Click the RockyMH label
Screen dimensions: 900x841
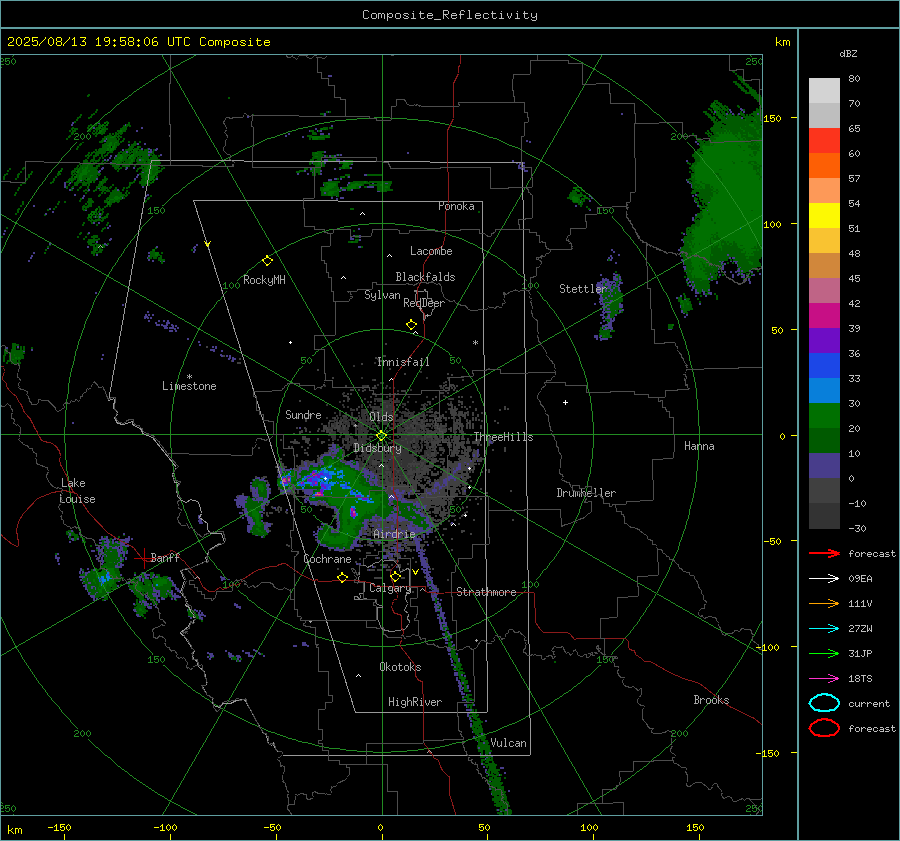(x=264, y=280)
